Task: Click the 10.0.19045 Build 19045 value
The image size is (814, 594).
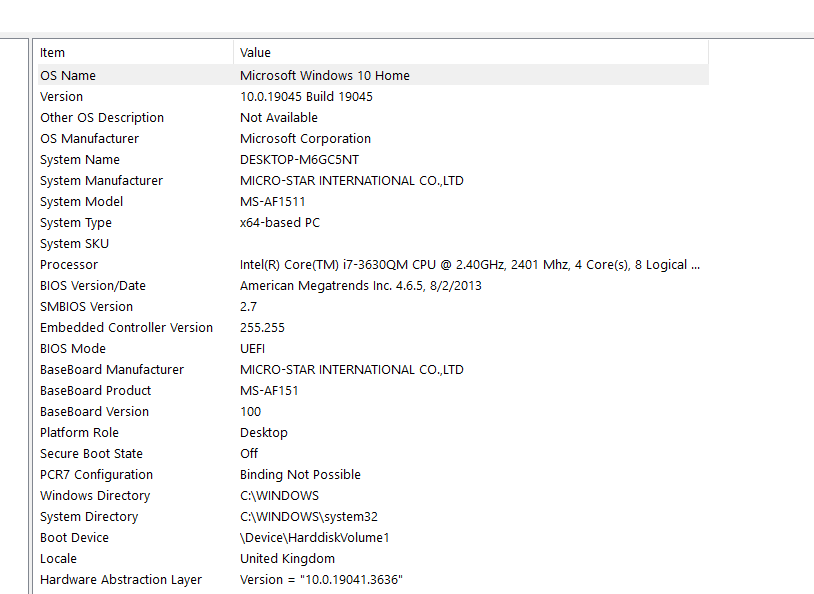Action: (x=306, y=97)
